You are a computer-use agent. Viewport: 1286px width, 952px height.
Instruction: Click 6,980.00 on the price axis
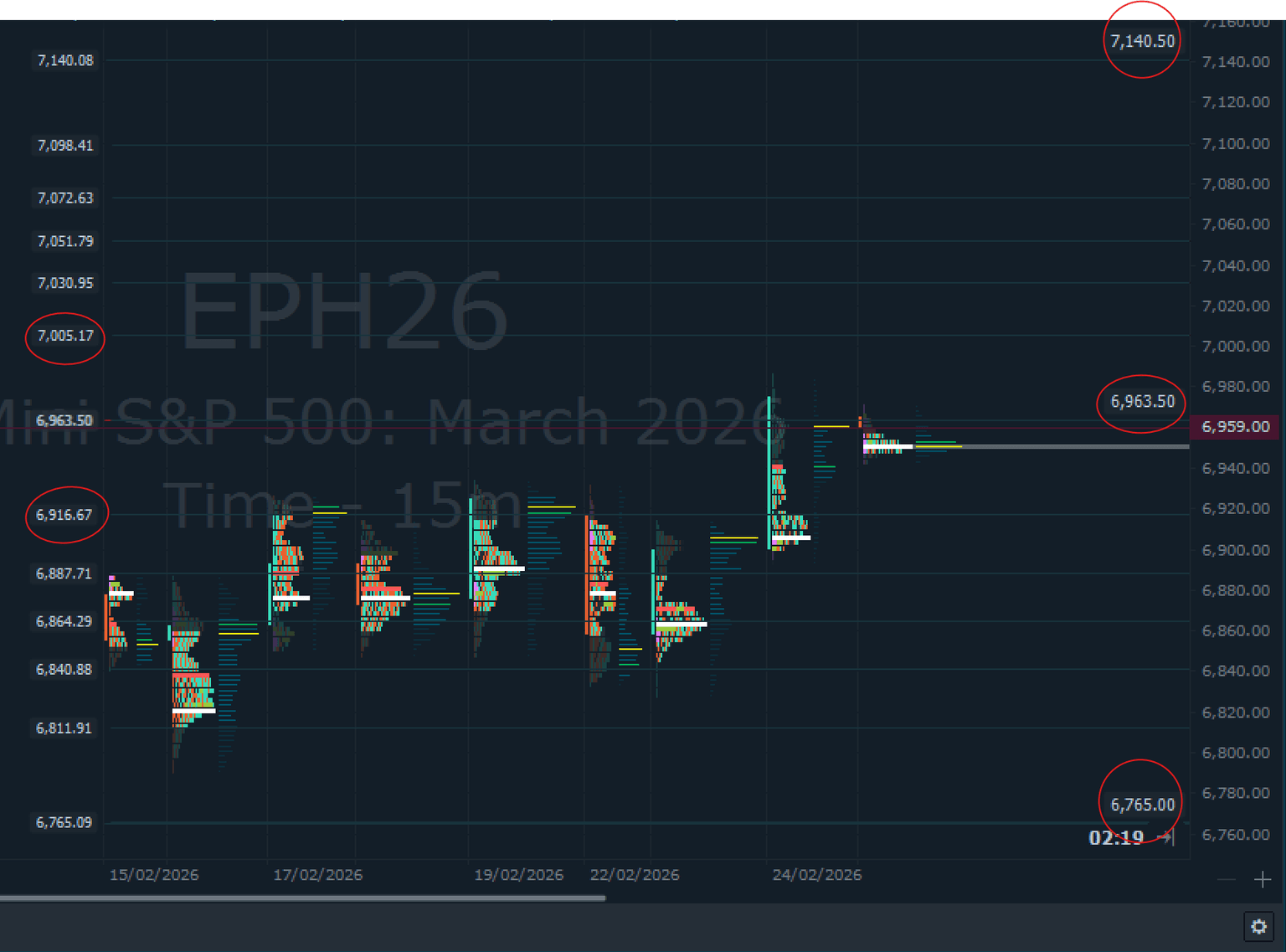point(1236,387)
